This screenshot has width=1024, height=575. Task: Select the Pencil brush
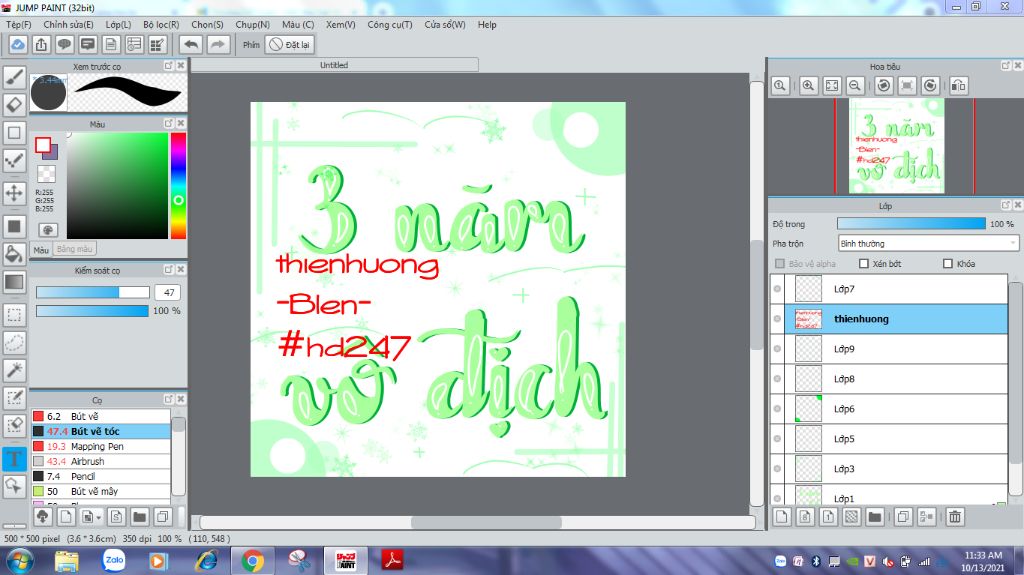coord(101,476)
